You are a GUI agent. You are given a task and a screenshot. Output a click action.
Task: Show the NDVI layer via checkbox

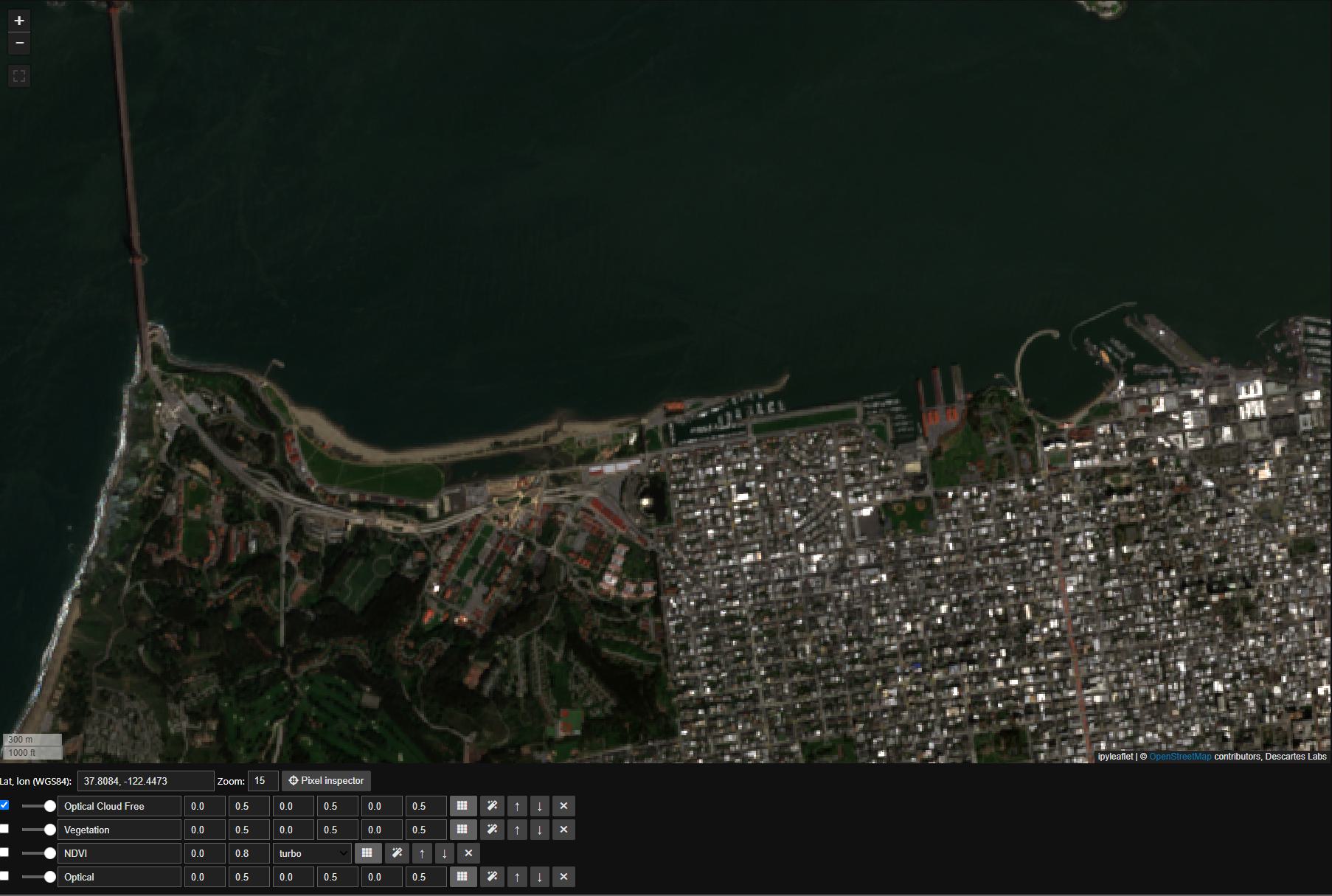[4, 852]
